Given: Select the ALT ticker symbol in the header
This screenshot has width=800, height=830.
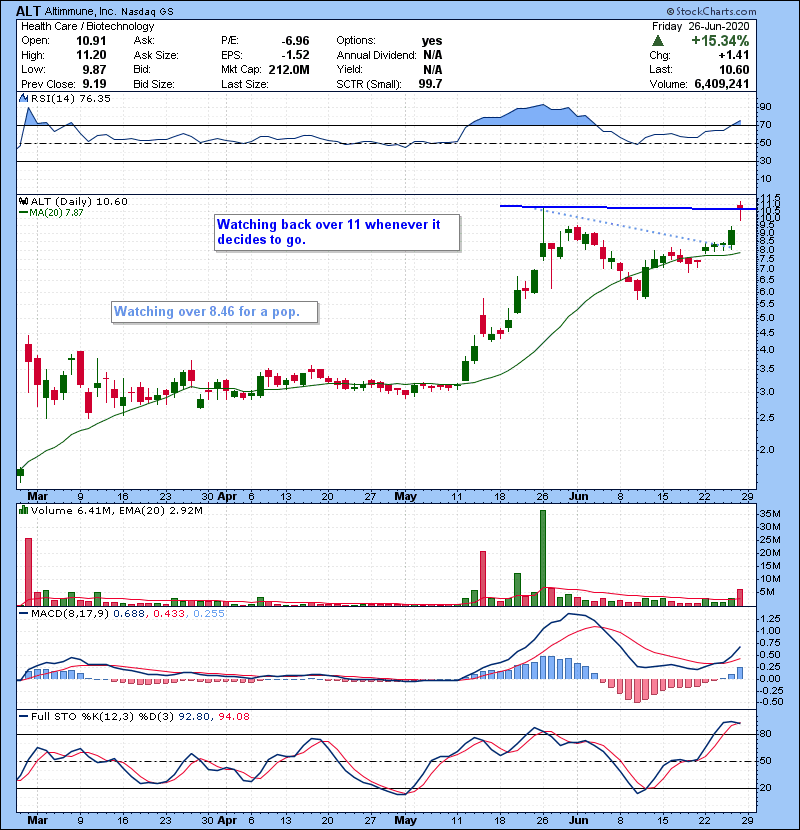Looking at the screenshot, I should pyautogui.click(x=28, y=11).
